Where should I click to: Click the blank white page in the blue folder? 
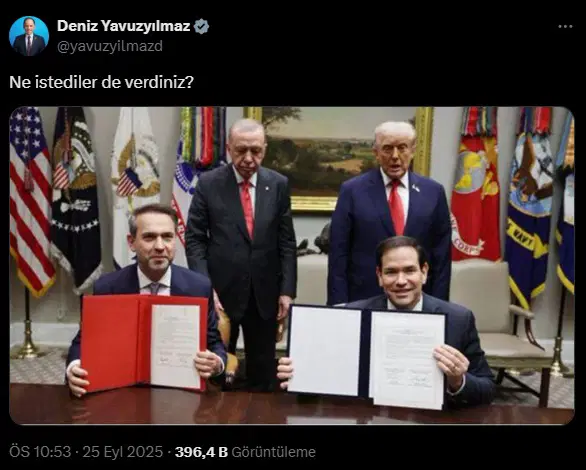pyautogui.click(x=325, y=350)
